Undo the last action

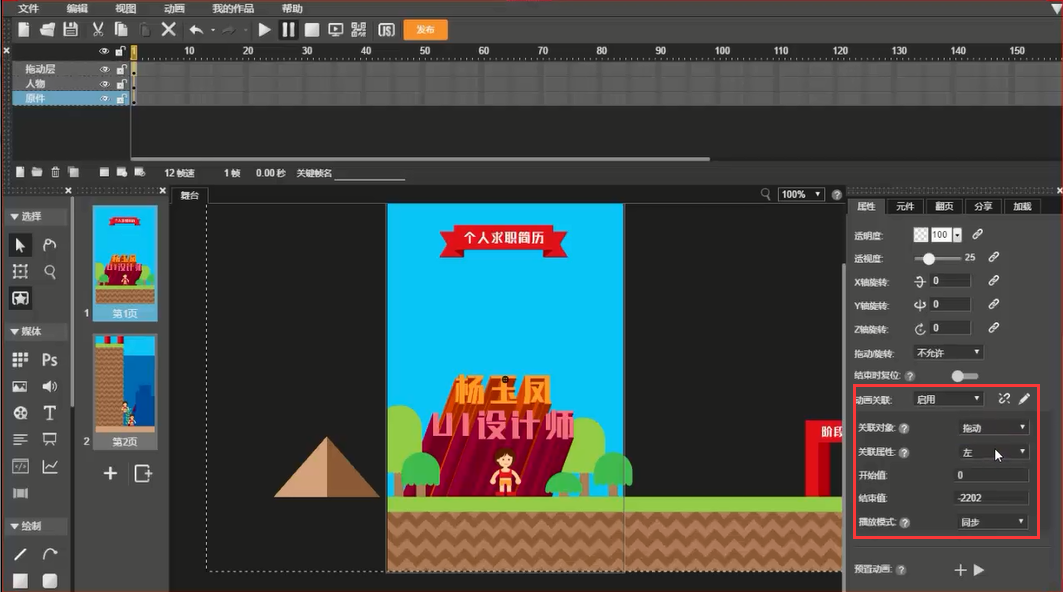[x=197, y=29]
